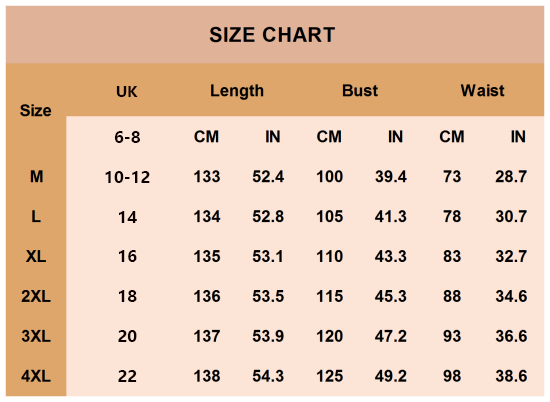Click the UK size 10-12 cell

tap(127, 177)
